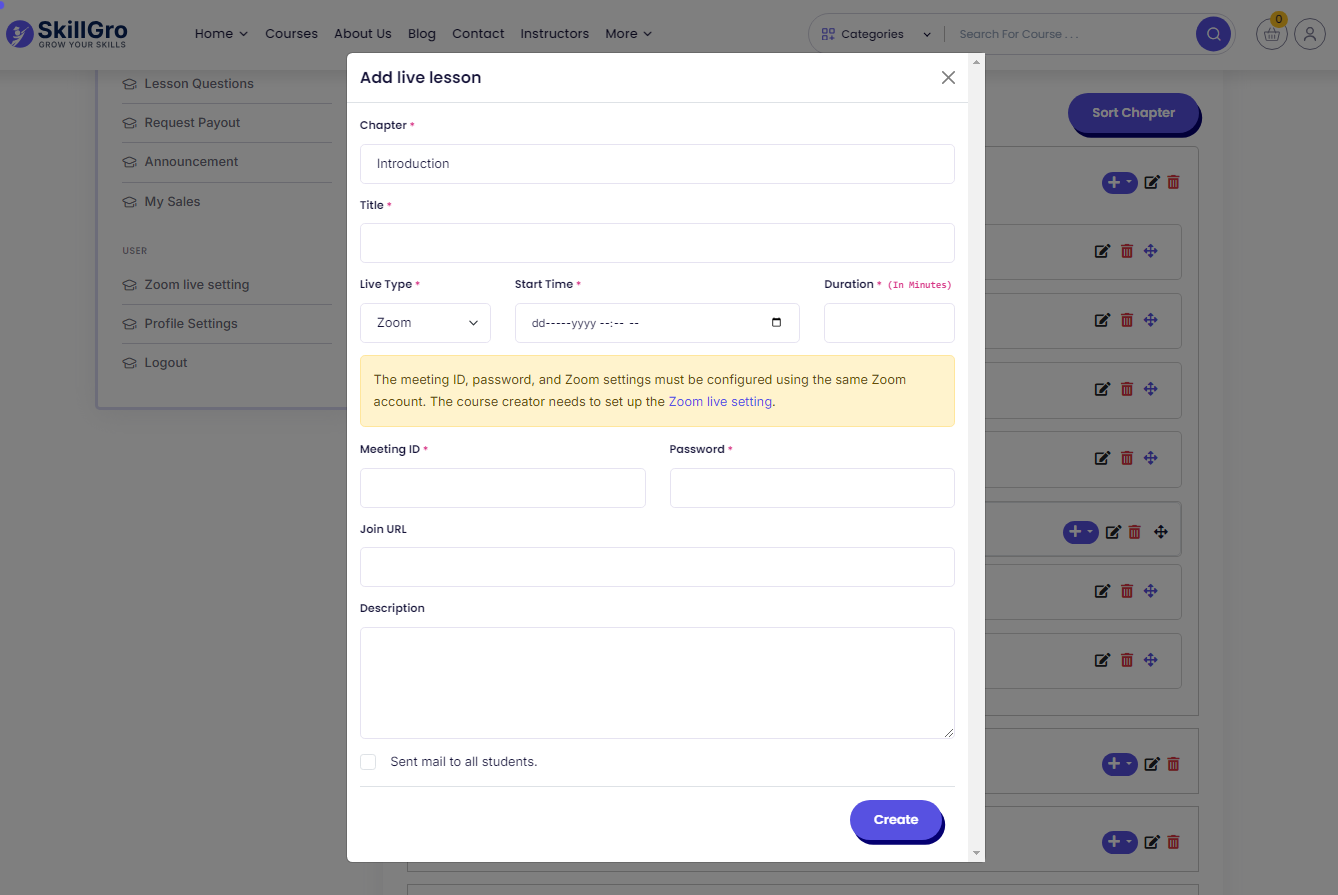Click the Chapter field showing Introduction
Image resolution: width=1338 pixels, height=895 pixels.
(x=657, y=164)
